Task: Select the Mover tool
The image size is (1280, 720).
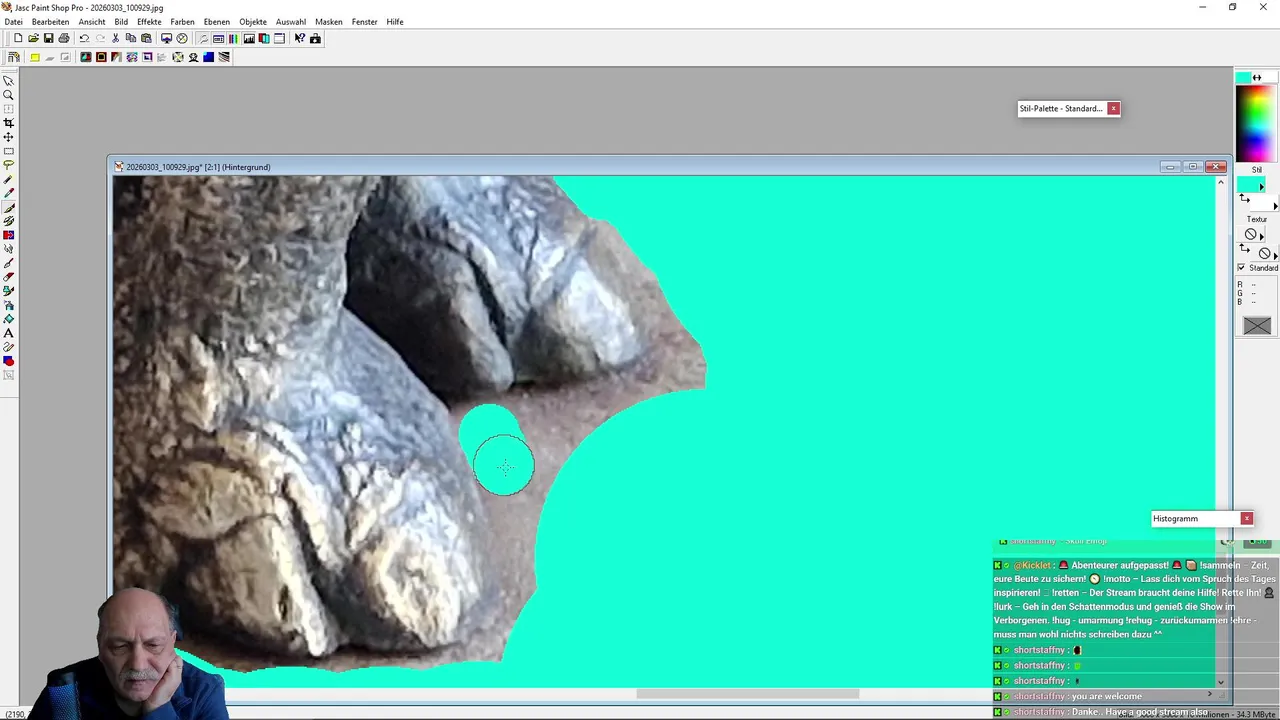Action: 9,137
